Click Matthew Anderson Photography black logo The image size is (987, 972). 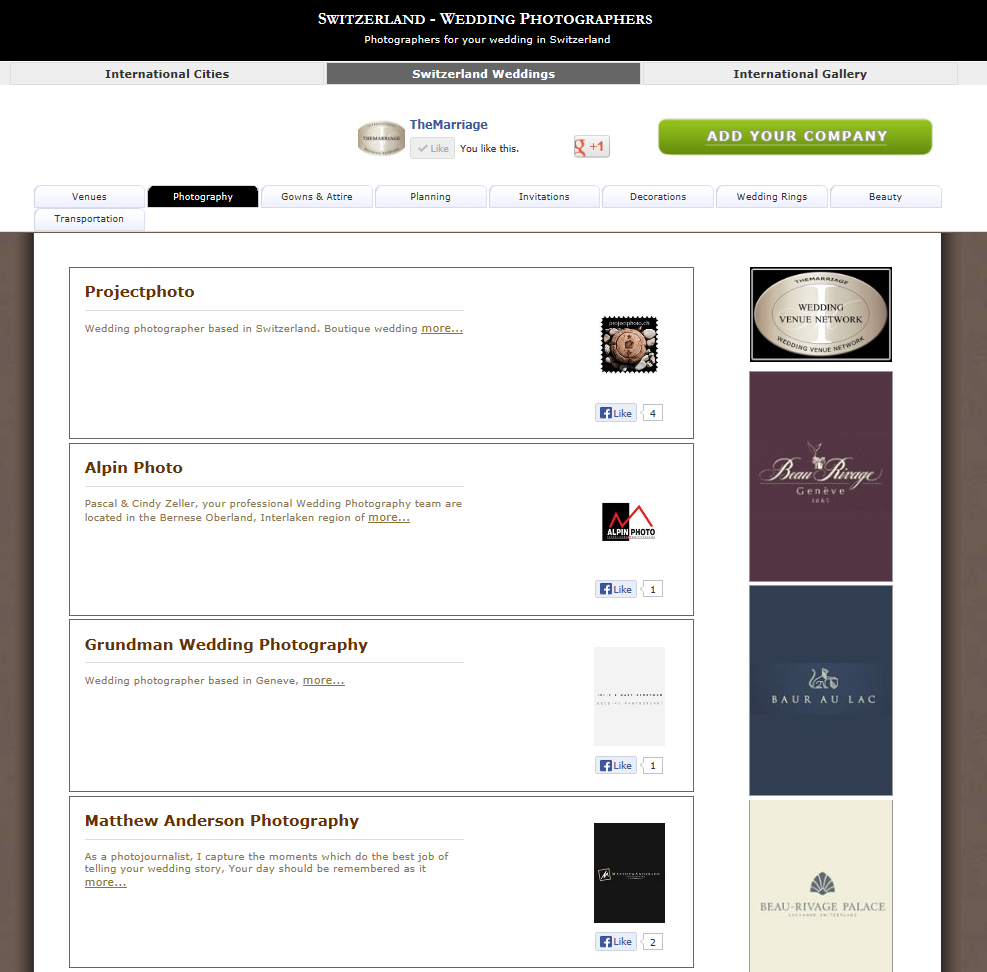[x=629, y=873]
